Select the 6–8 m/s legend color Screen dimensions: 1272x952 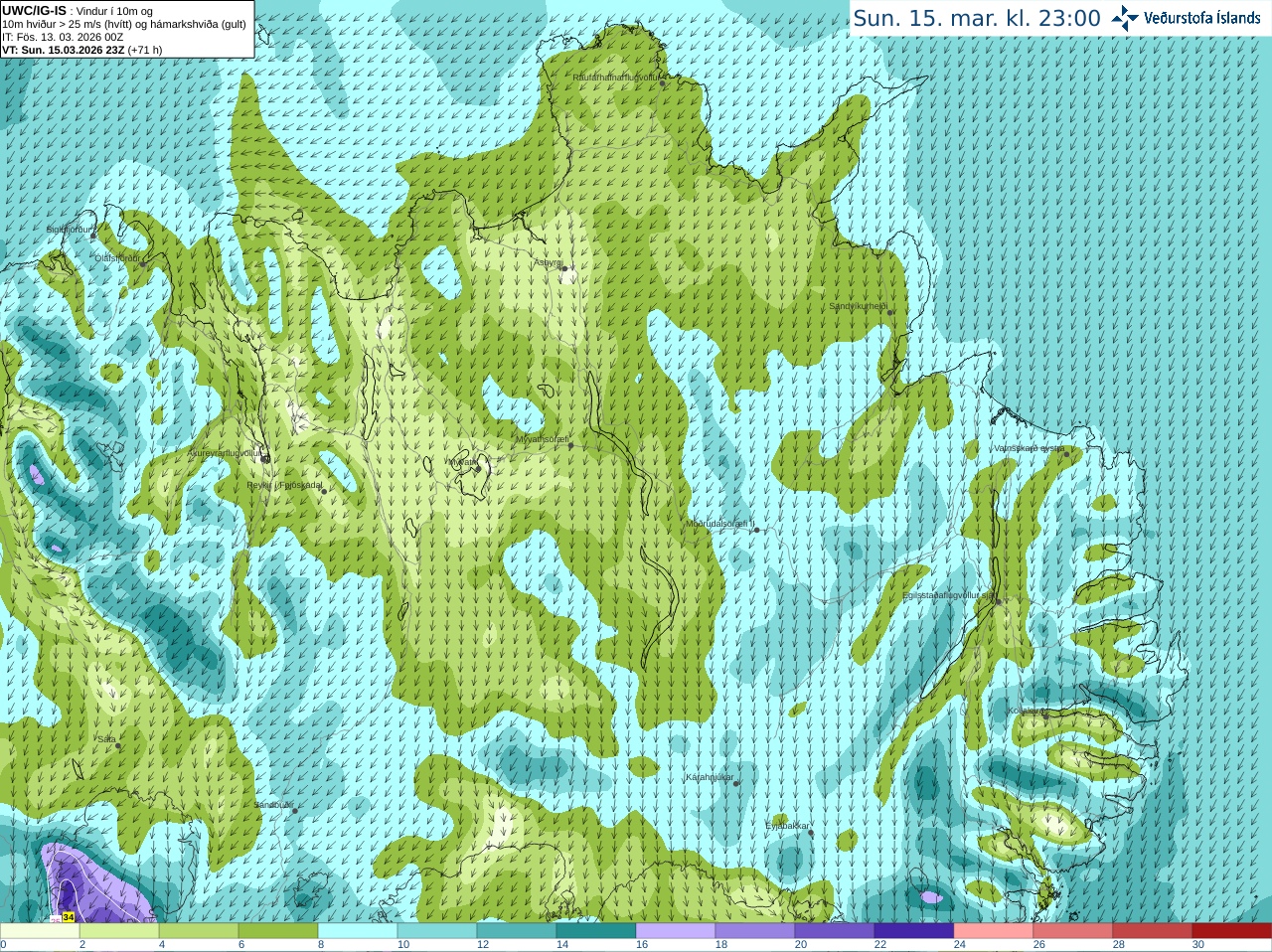[278, 931]
